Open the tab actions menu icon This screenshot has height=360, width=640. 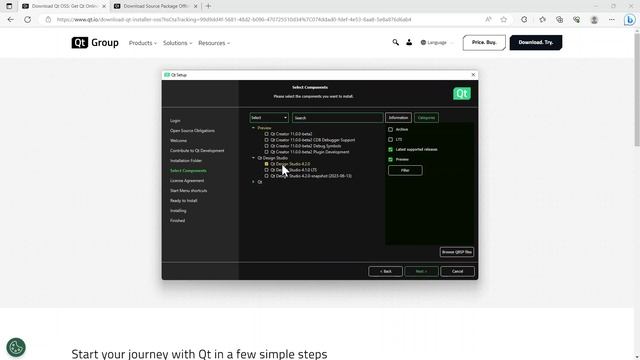coord(9,6)
